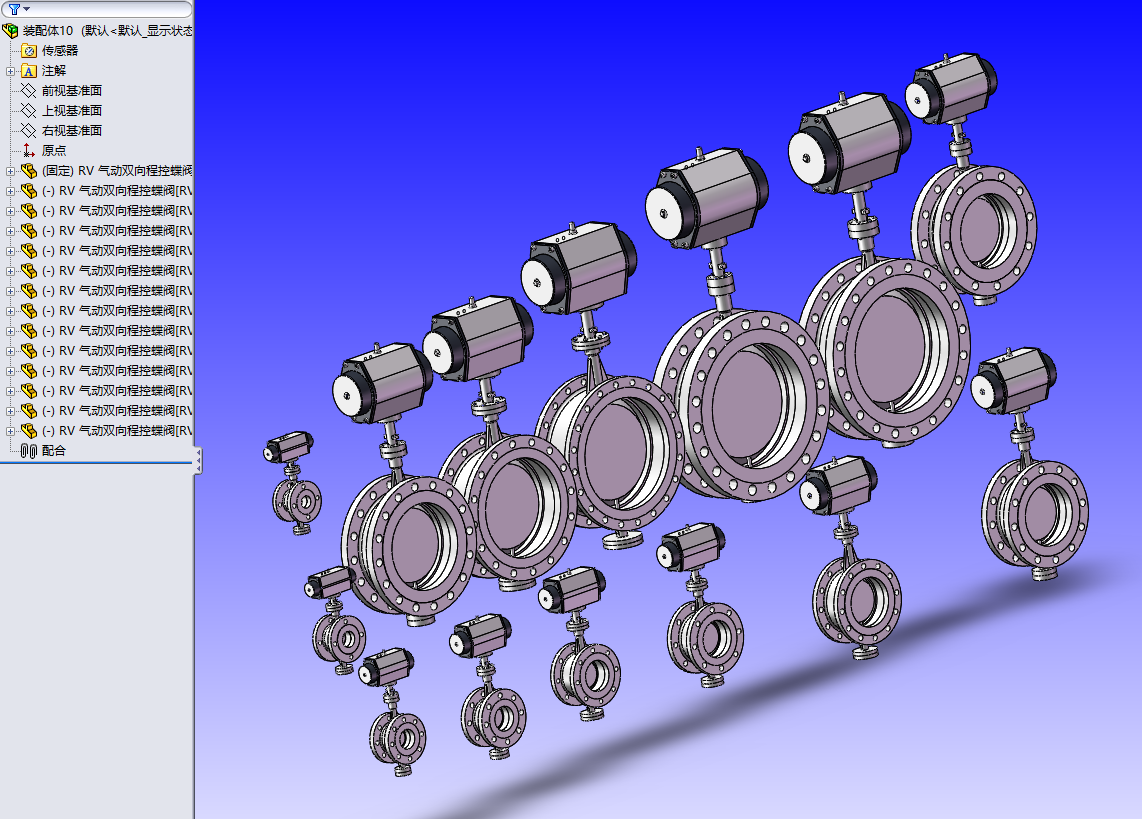Click the part icon of the (-) RV row above 配合
This screenshot has width=1142, height=819.
pyautogui.click(x=29, y=431)
